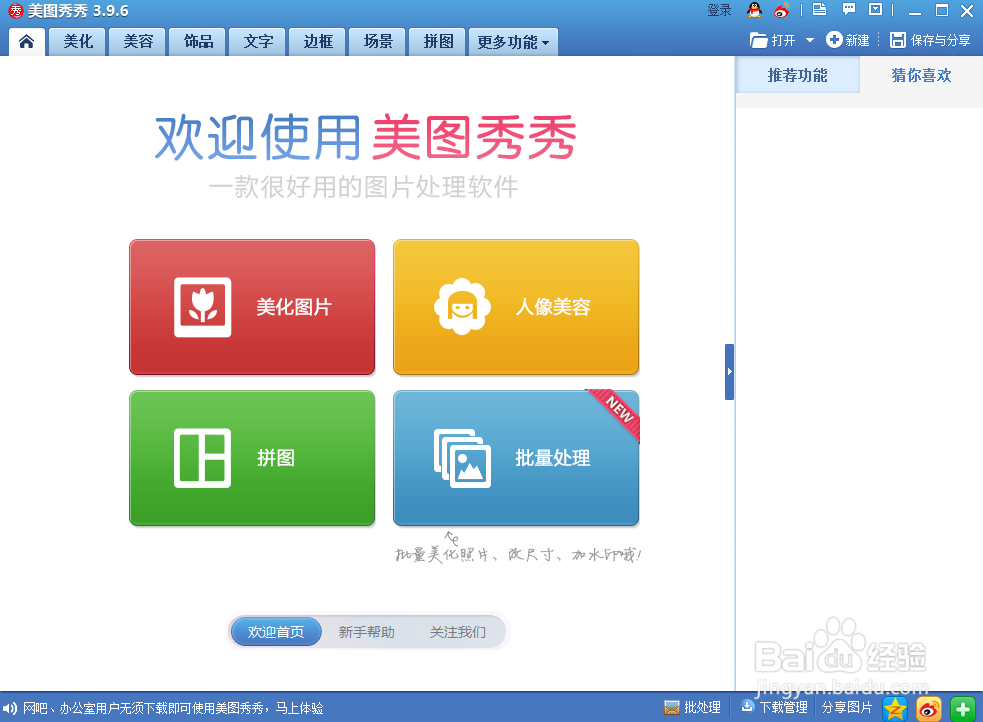Open the document icon in title bar
This screenshot has width=983, height=722.
[819, 9]
